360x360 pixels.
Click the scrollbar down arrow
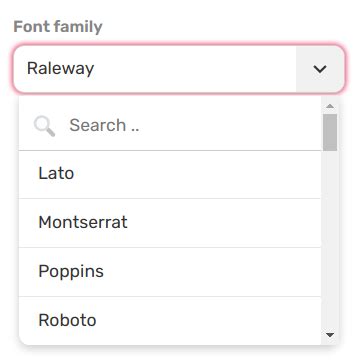pyautogui.click(x=330, y=335)
